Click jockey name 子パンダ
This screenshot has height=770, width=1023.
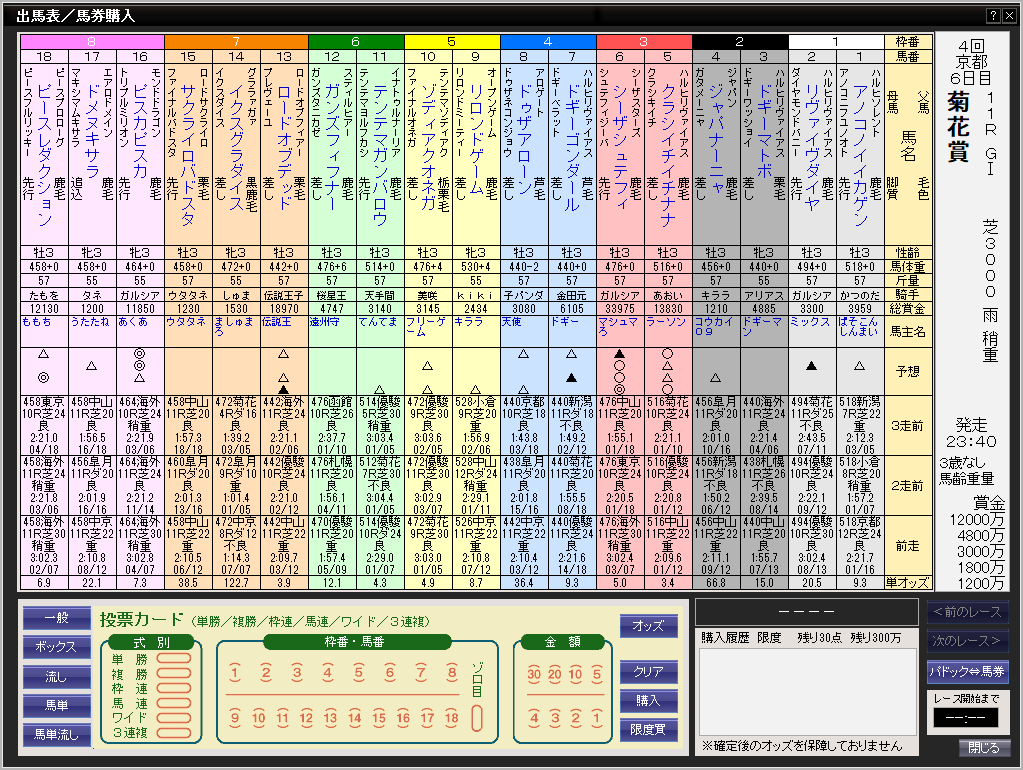coord(524,296)
